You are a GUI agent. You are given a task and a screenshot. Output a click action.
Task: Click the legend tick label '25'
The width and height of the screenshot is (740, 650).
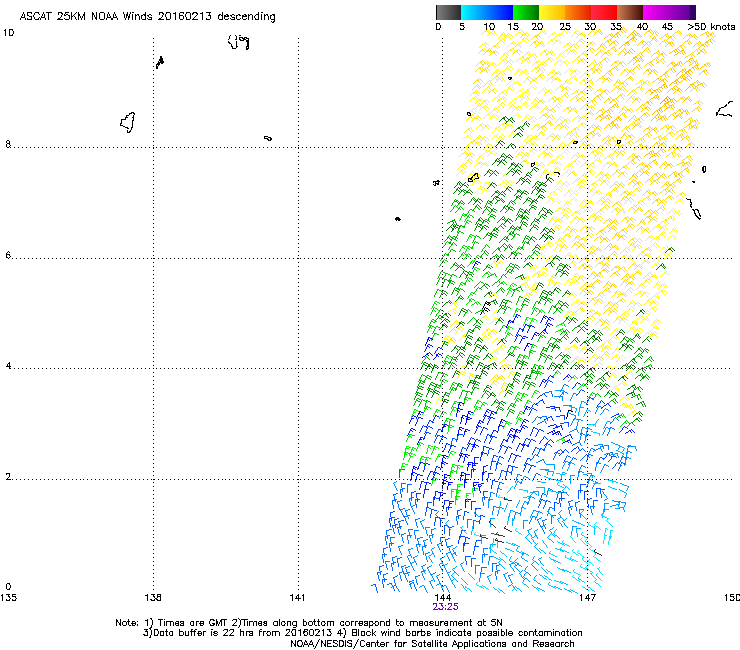[x=565, y=27]
